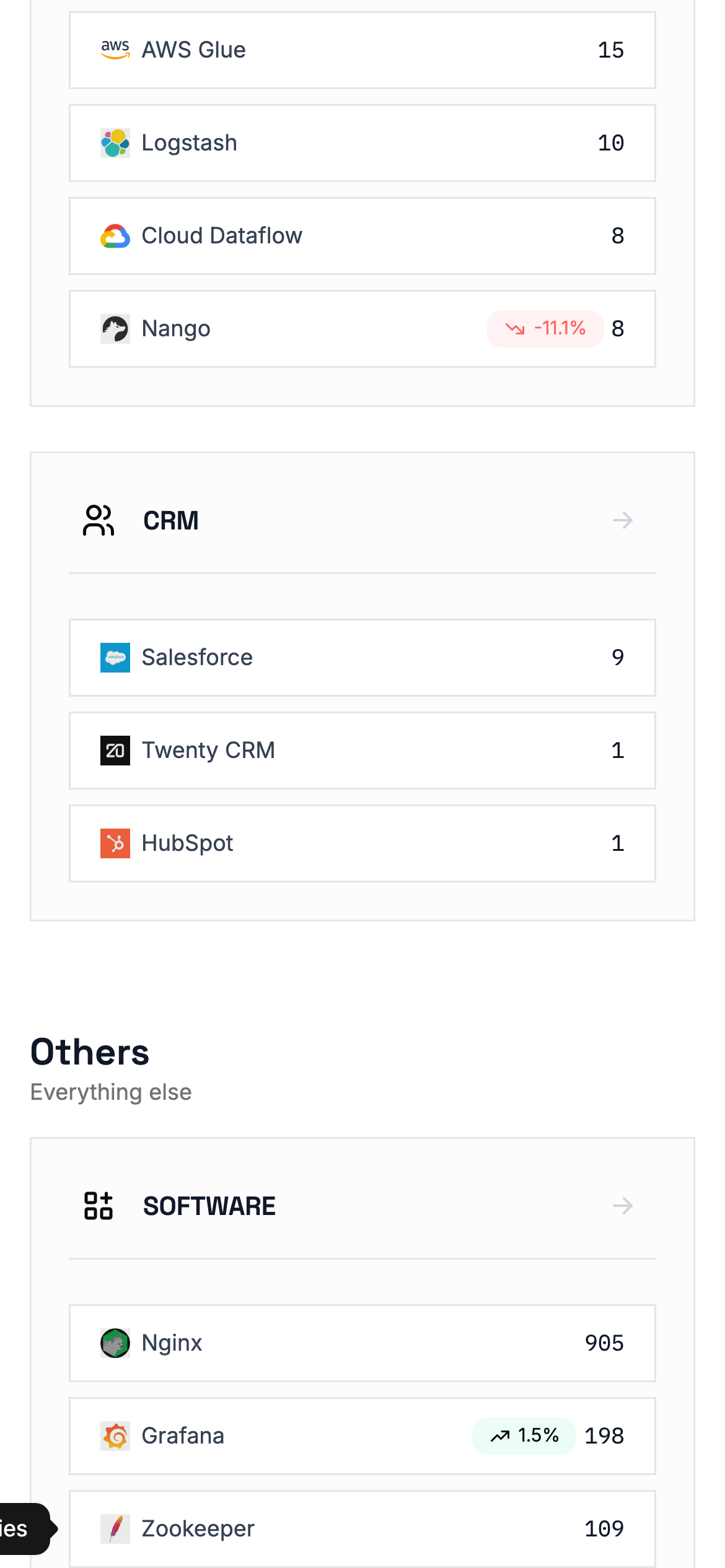
Task: Click the Nango logo icon
Action: tap(115, 329)
